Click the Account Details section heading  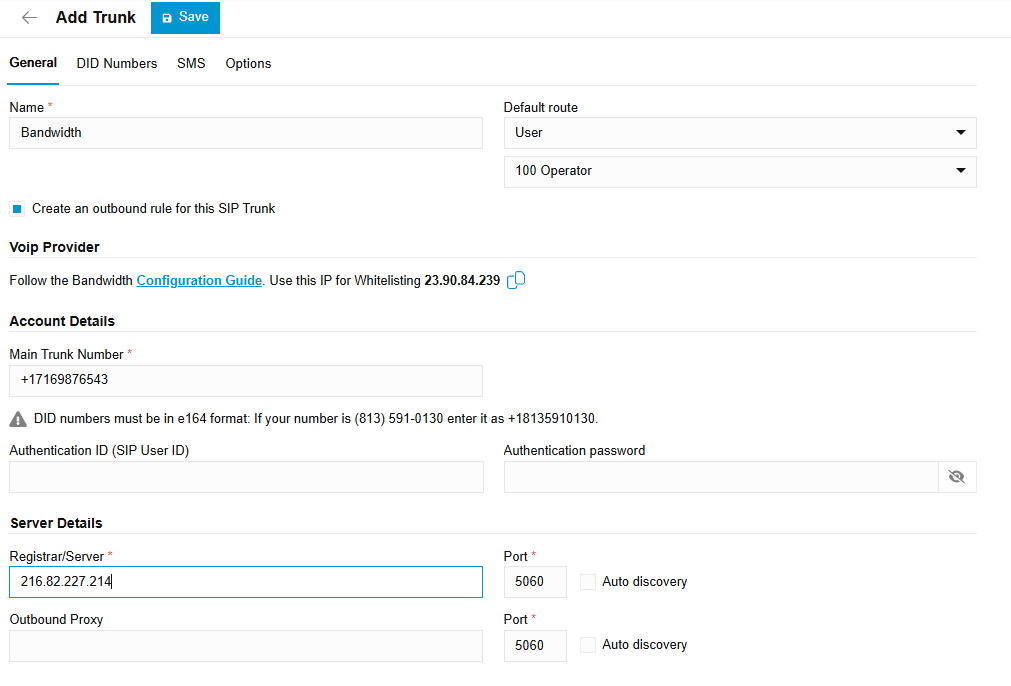point(62,321)
